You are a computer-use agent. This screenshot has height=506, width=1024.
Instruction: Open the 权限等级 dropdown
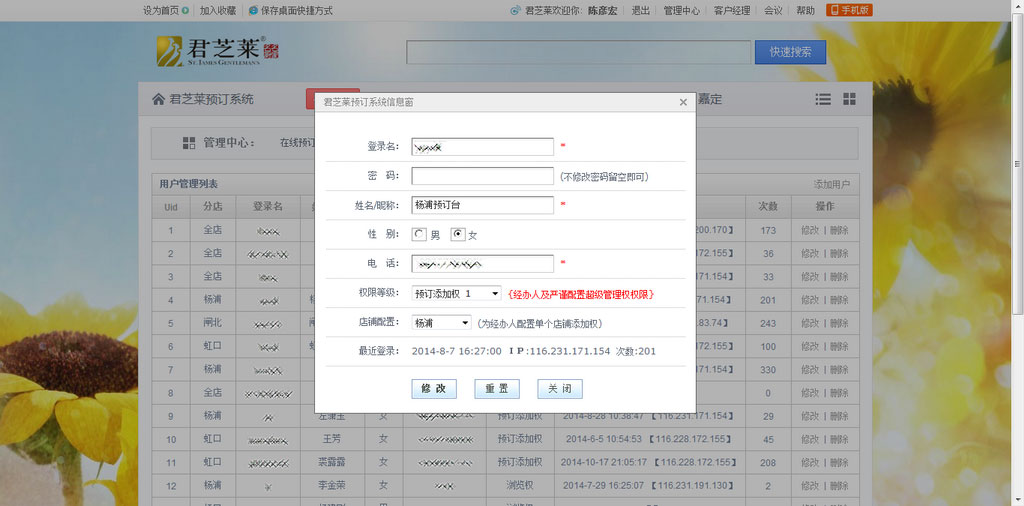[x=456, y=294]
